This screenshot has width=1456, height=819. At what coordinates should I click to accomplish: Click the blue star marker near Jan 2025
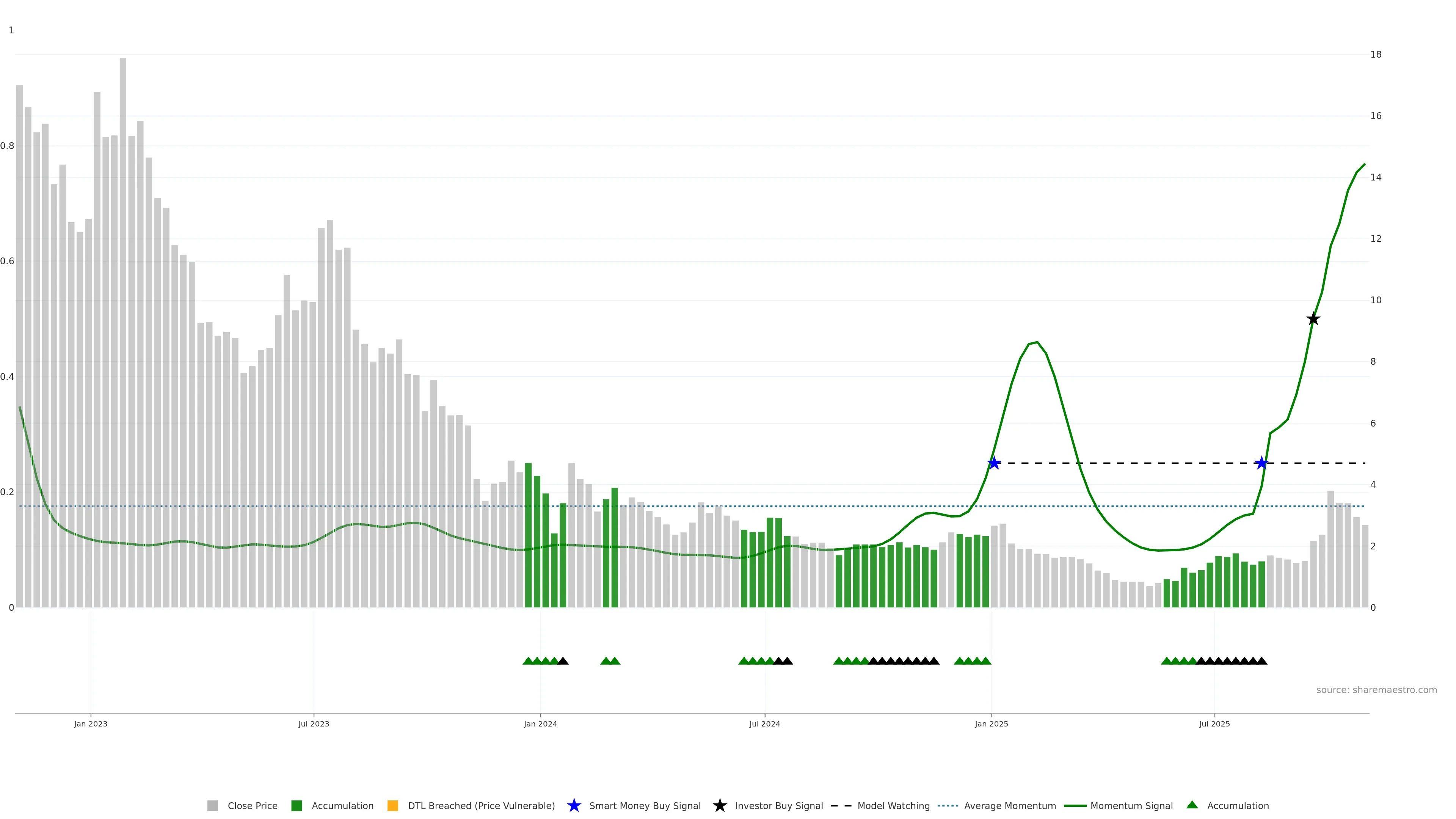[994, 463]
